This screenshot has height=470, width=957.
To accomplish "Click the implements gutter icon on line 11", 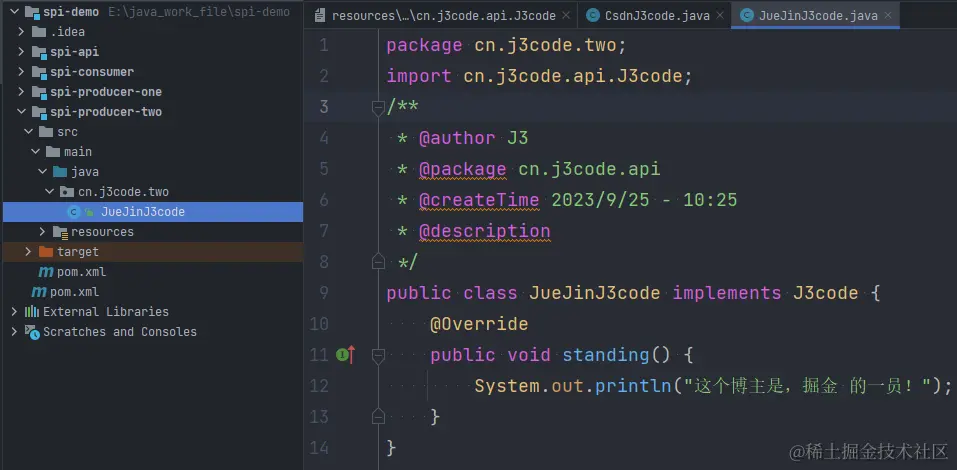I will [345, 355].
